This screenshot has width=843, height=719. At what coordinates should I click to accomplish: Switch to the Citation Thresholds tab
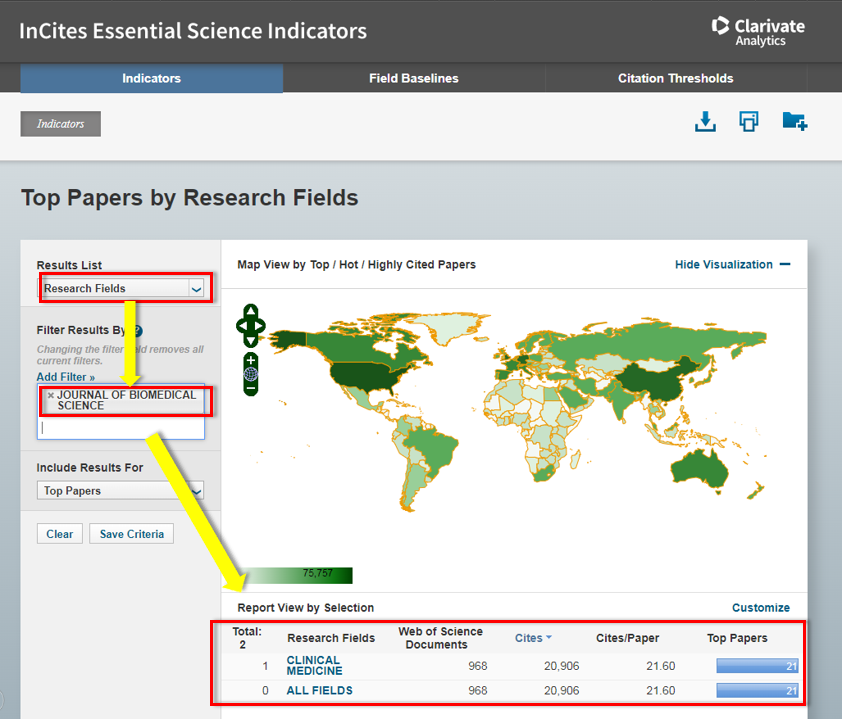tap(675, 79)
